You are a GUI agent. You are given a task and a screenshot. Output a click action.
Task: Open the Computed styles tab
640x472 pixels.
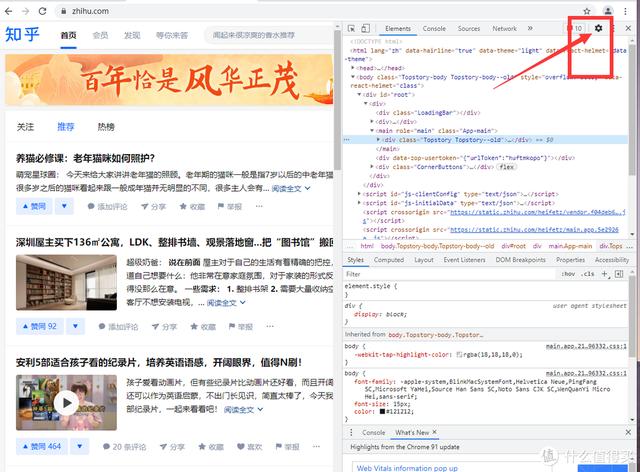point(388,260)
